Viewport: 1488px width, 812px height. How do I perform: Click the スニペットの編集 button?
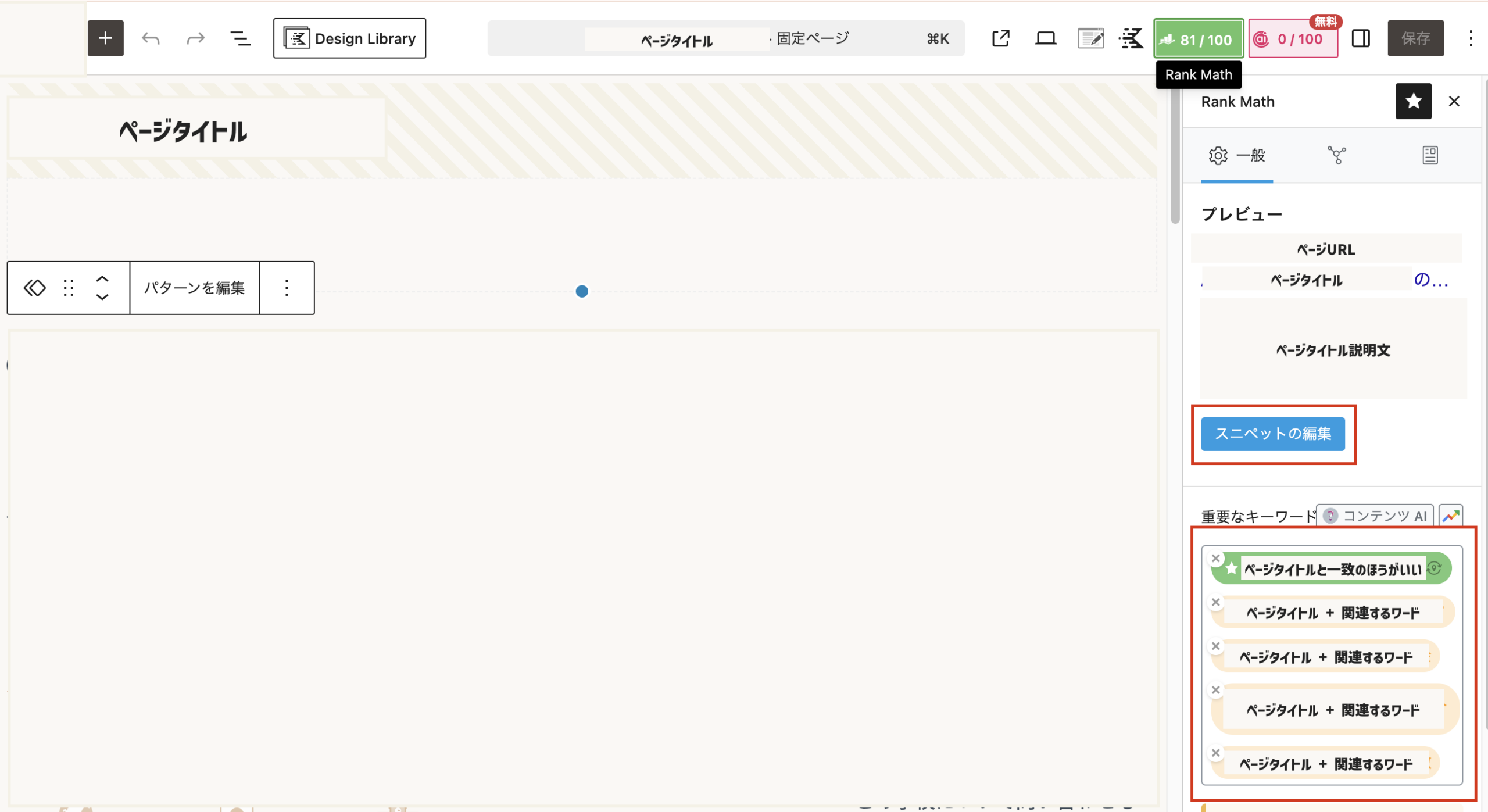1273,434
